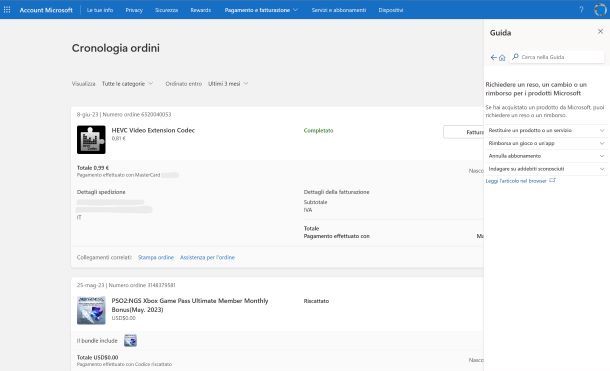Close the Guida help panel
This screenshot has width=610, height=371.
pyautogui.click(x=600, y=31)
